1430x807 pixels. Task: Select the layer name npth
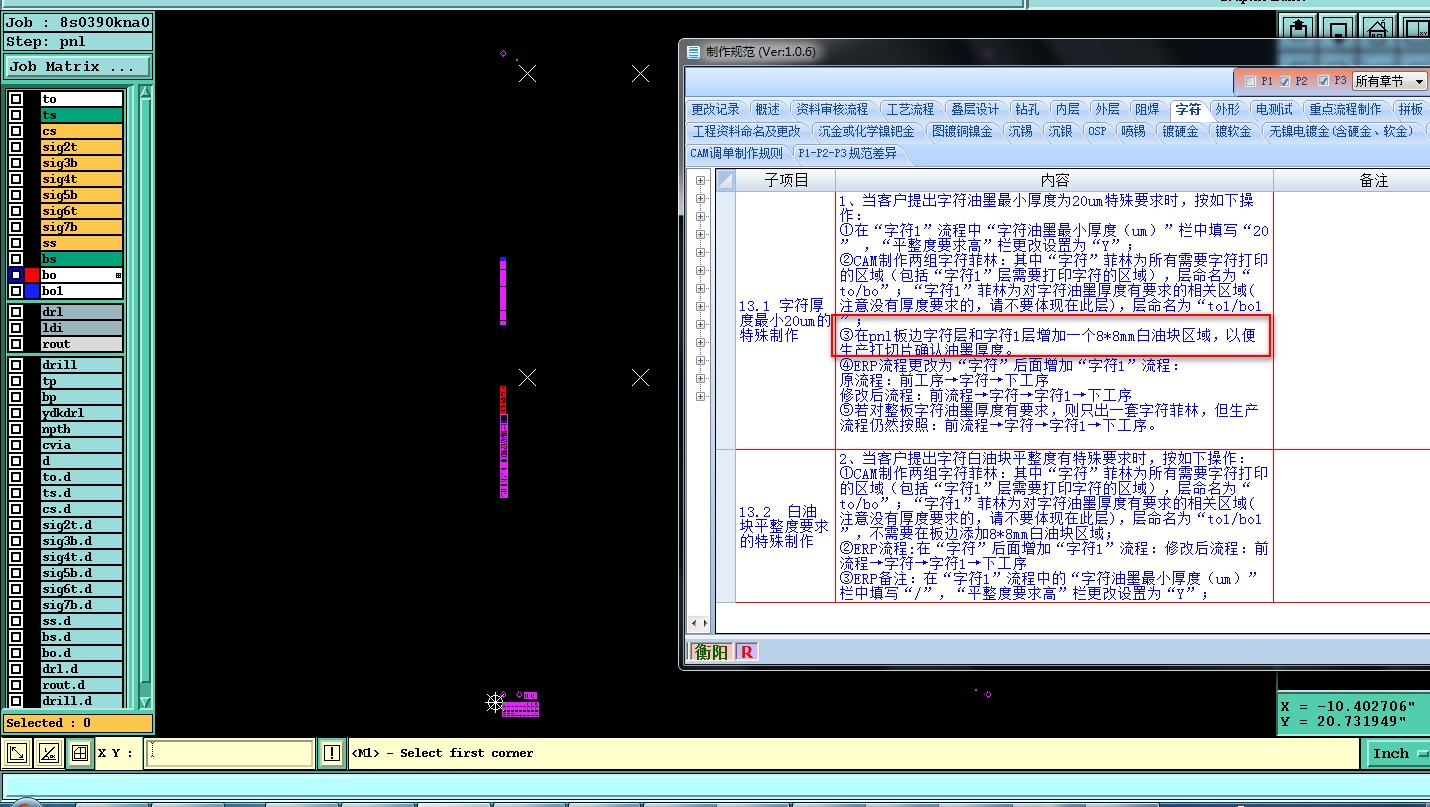click(81, 429)
